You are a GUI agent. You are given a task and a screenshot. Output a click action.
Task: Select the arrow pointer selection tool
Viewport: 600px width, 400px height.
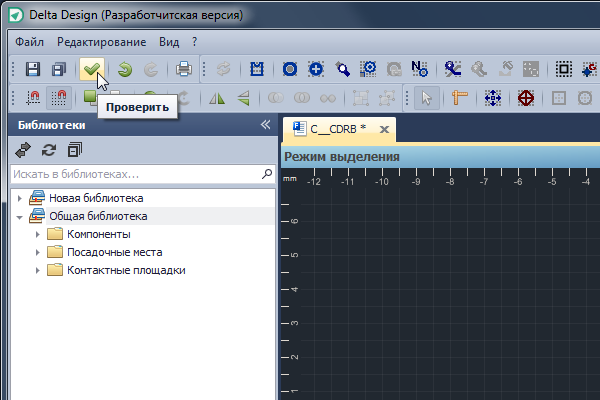tap(427, 98)
